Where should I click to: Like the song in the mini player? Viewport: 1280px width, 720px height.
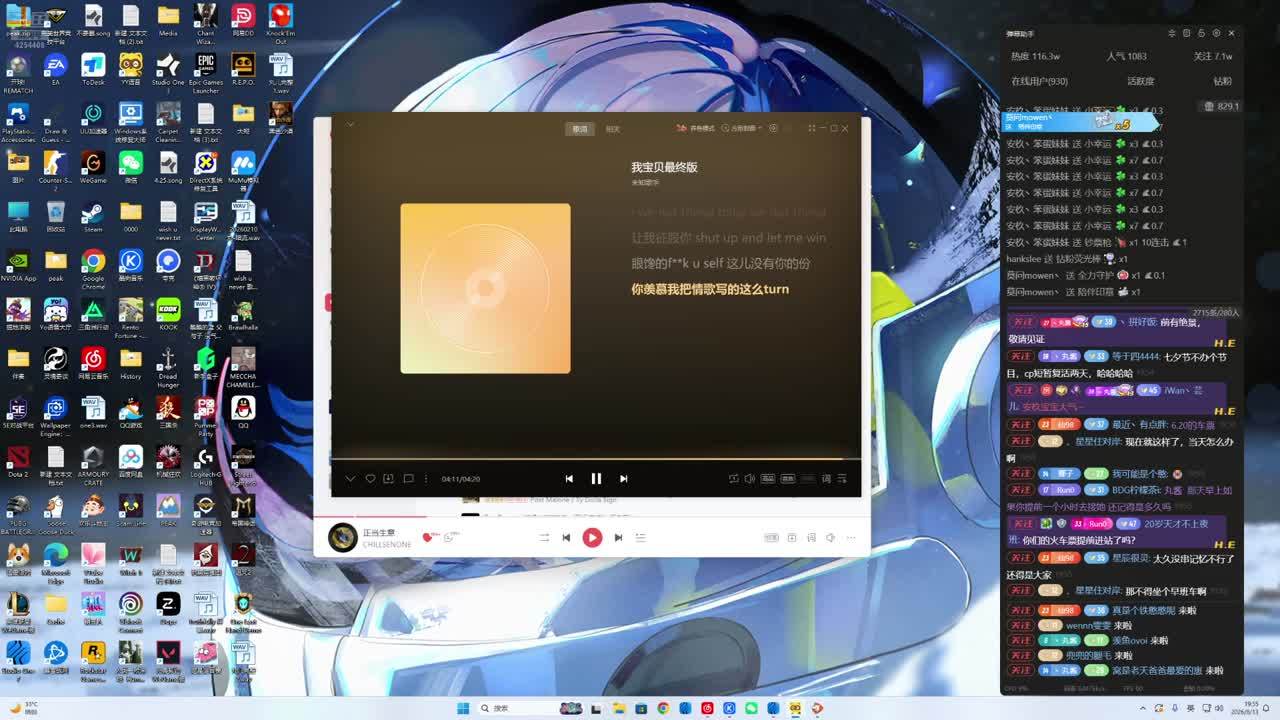tap(428, 538)
